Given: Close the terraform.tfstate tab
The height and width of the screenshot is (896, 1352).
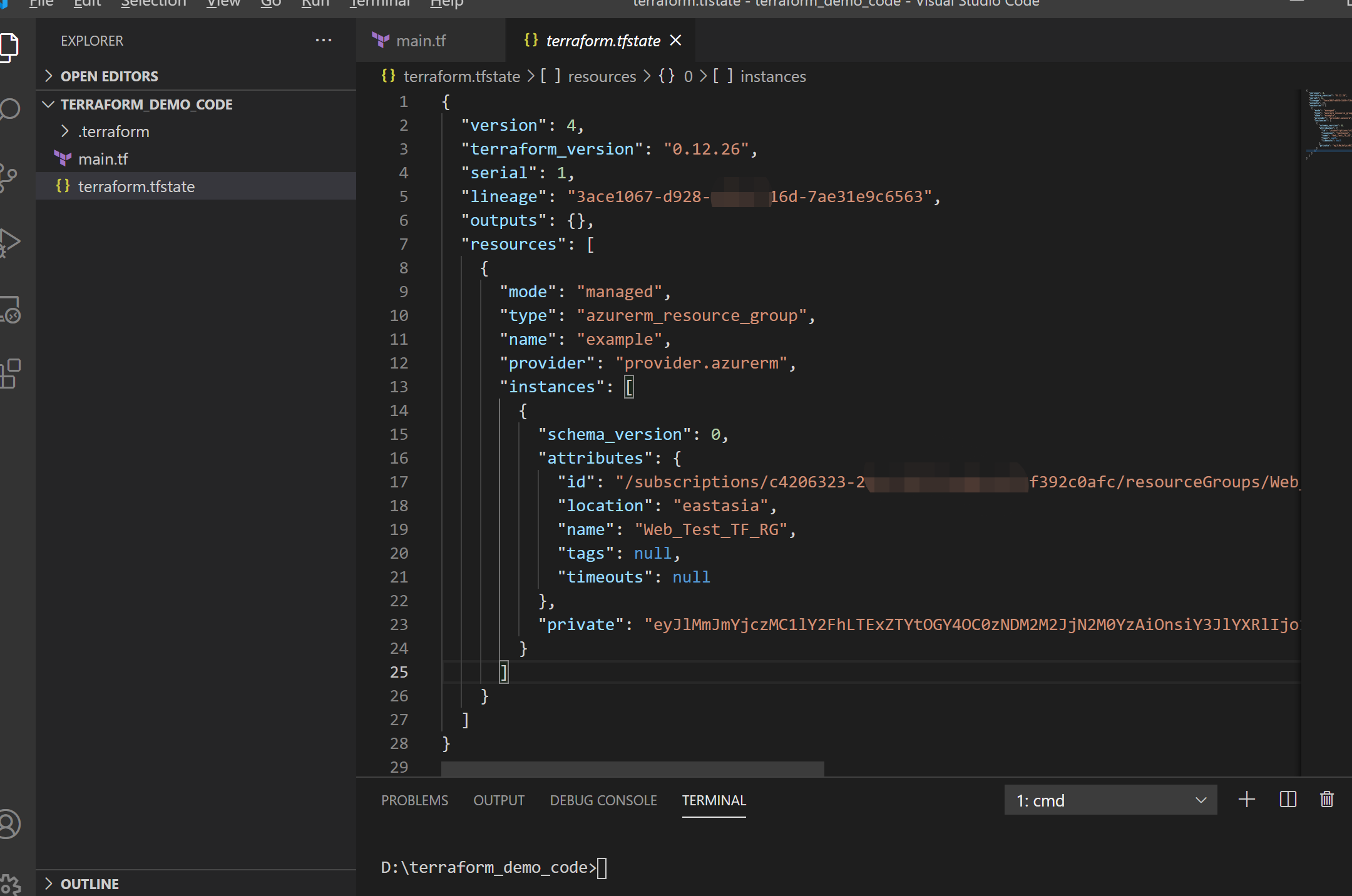Looking at the screenshot, I should pyautogui.click(x=675, y=41).
